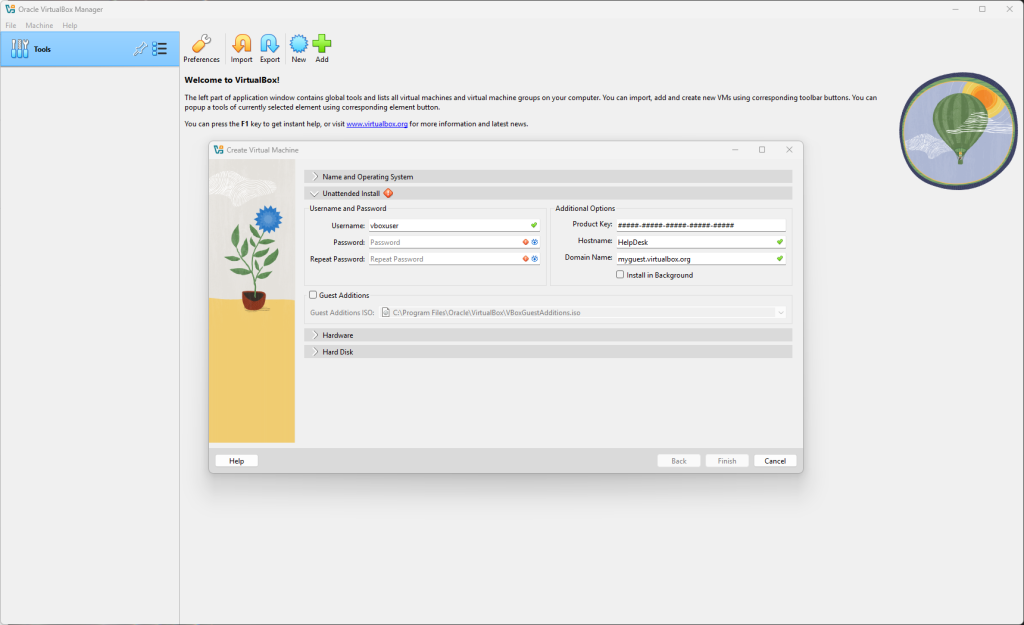This screenshot has width=1024, height=625.
Task: Open the File menu
Action: point(11,25)
